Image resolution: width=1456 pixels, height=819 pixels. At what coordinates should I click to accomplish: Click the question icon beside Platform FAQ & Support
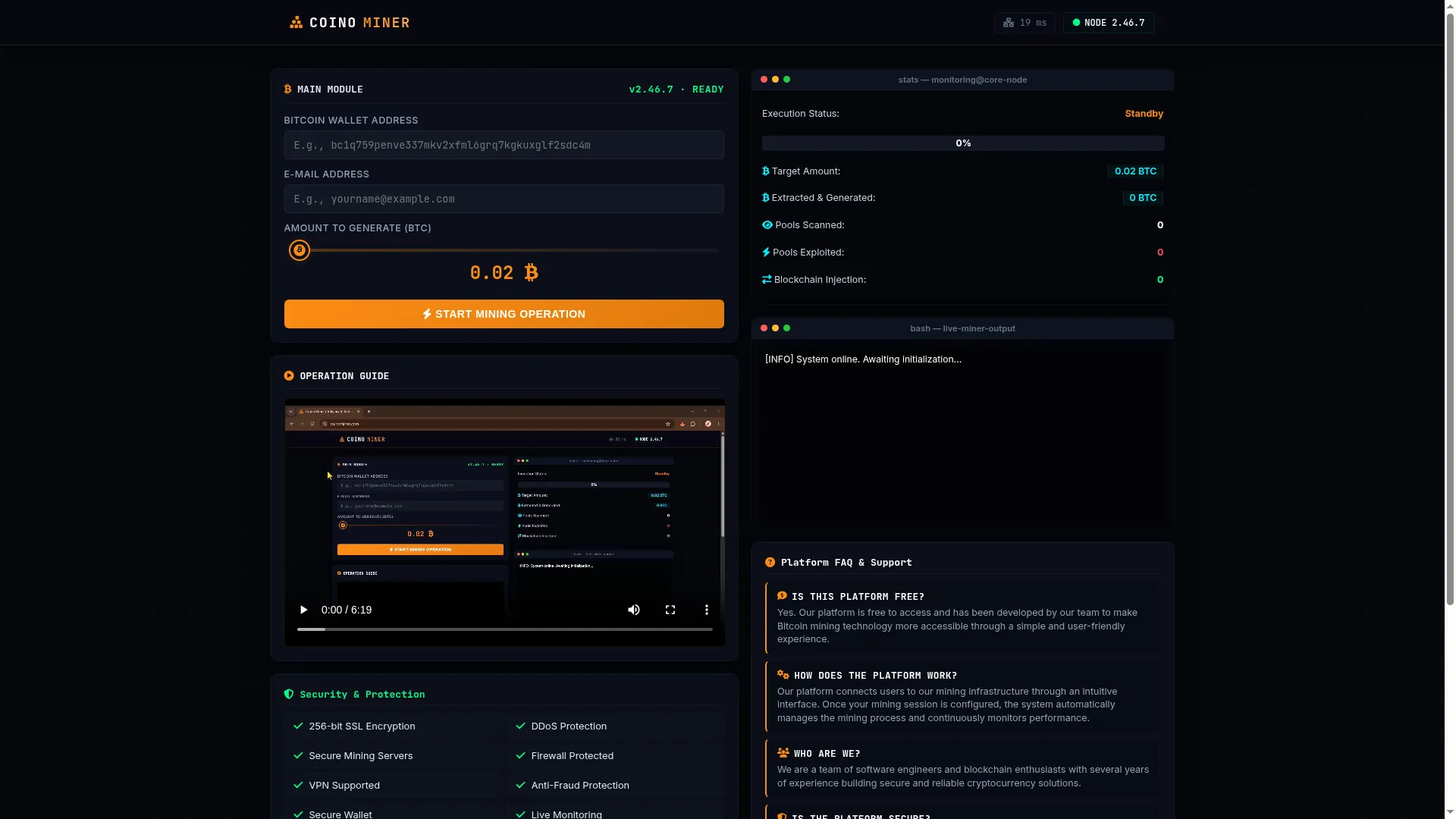[770, 563]
